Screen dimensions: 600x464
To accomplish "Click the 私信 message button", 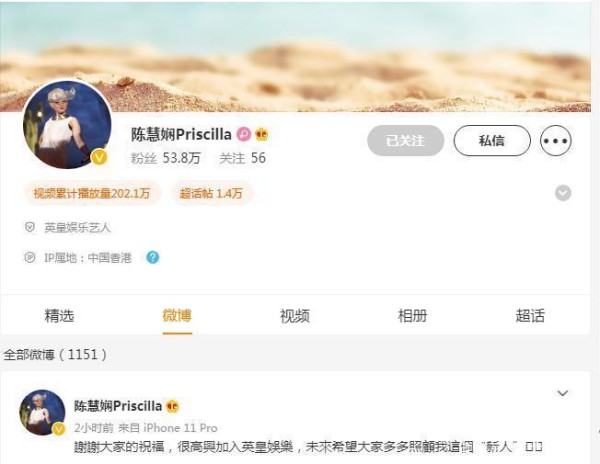I will click(x=492, y=140).
